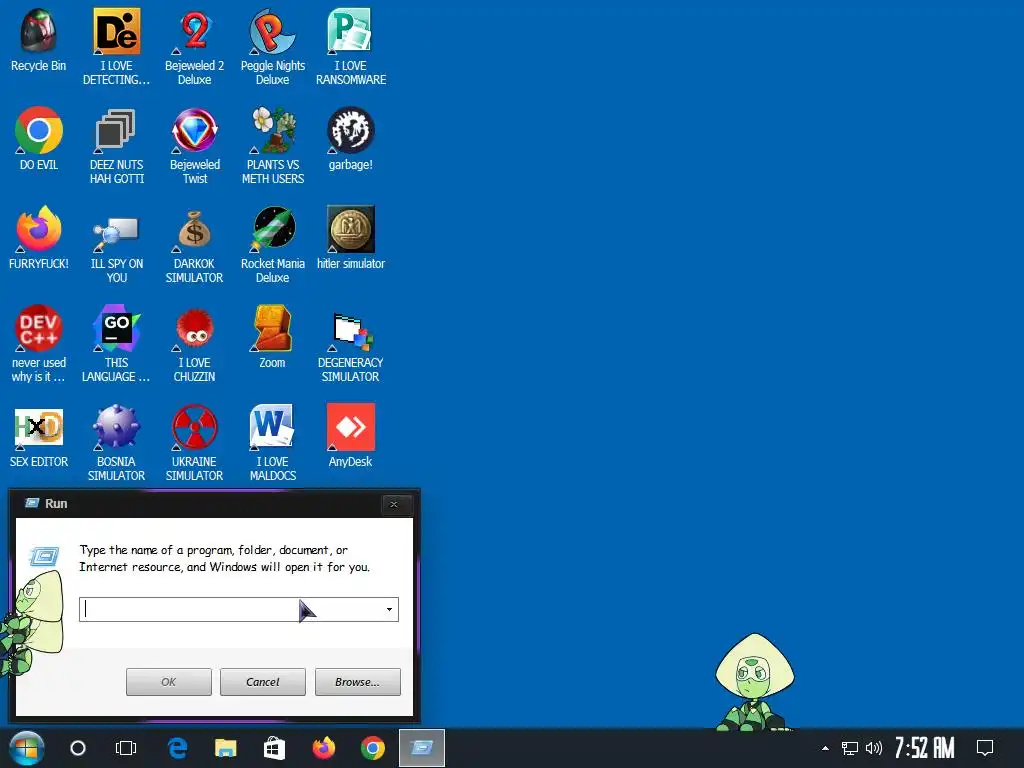Show hidden system tray icons

825,748
